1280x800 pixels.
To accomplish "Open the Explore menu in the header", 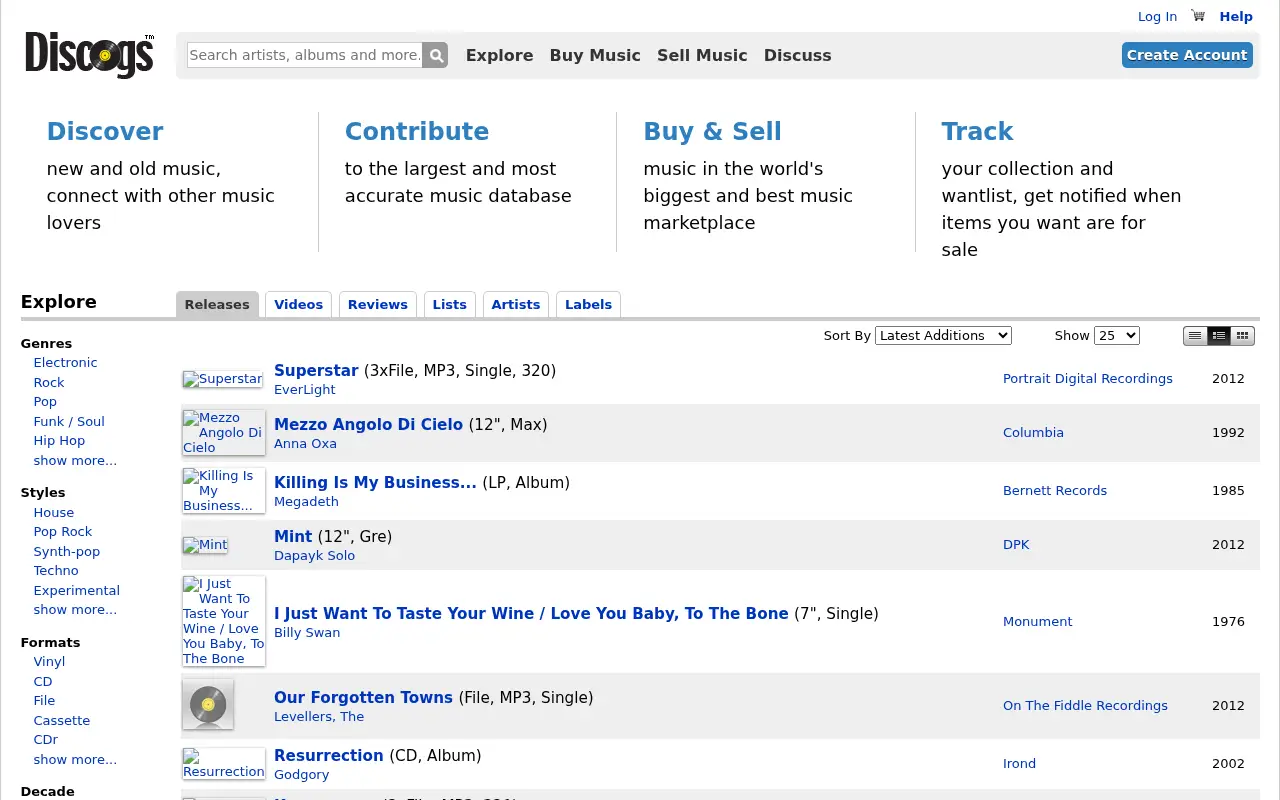I will tap(500, 56).
